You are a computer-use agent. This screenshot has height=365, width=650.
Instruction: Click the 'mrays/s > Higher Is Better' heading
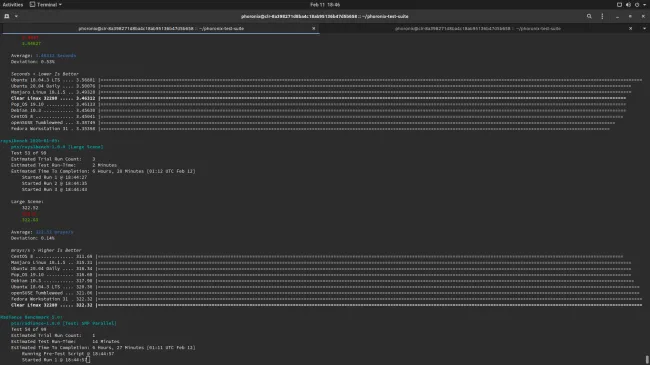point(46,250)
